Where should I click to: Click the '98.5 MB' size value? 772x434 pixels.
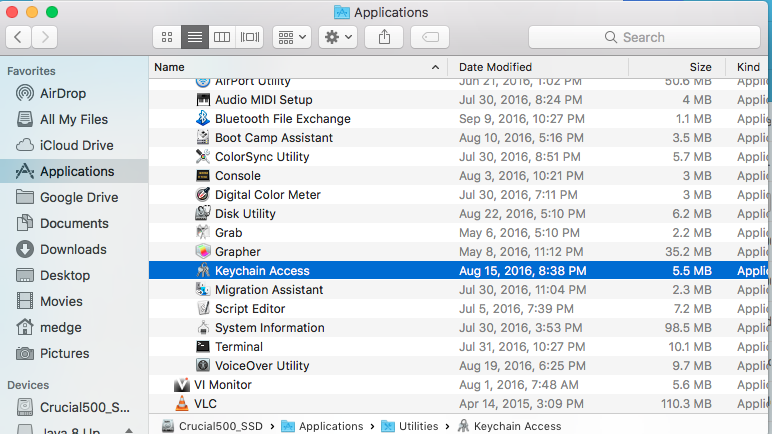pos(687,328)
